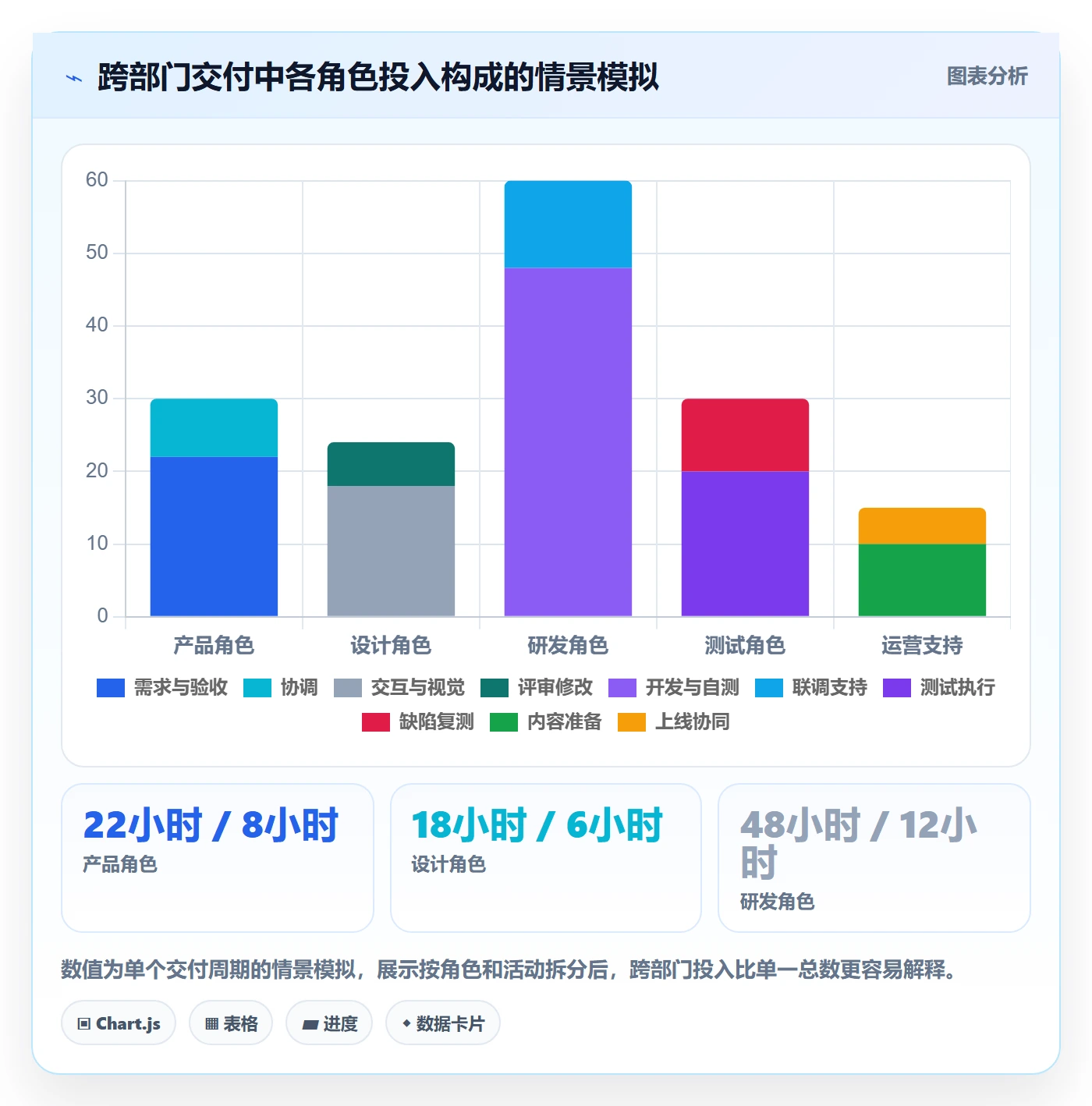
Task: Click the orange 上线协同 bar segment
Action: [x=922, y=526]
